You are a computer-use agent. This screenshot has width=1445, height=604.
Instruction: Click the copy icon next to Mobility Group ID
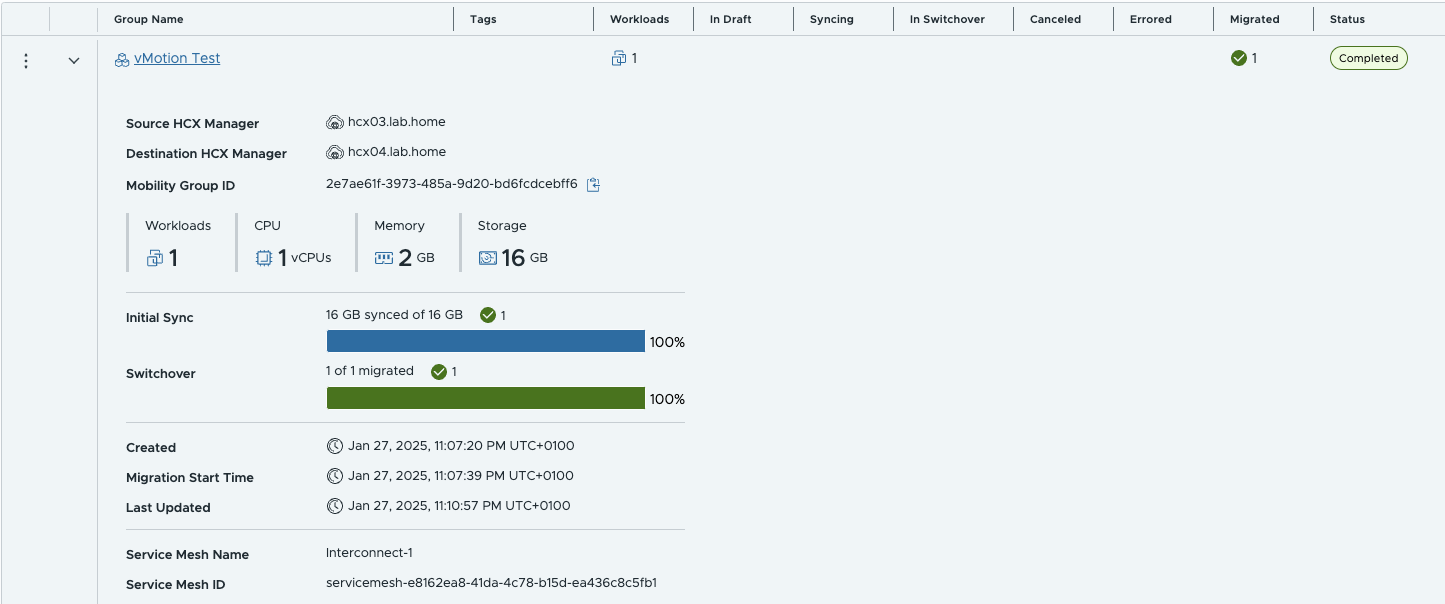592,185
